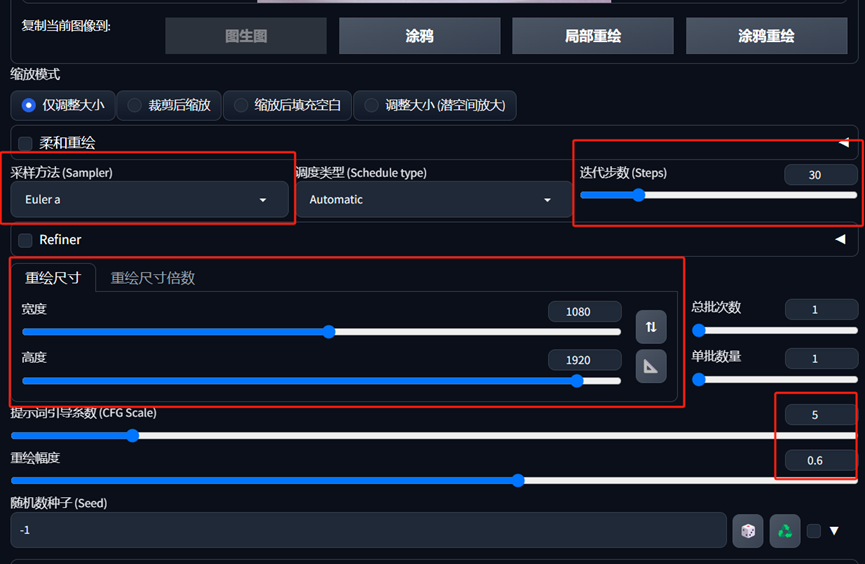The height and width of the screenshot is (564, 865).
Task: Enable the 柔和重绘 checkbox
Action: click(25, 143)
